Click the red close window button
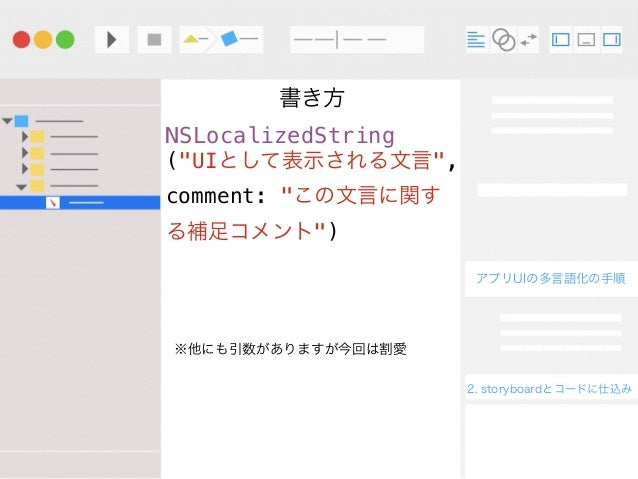The height and width of the screenshot is (479, 638). 22,40
